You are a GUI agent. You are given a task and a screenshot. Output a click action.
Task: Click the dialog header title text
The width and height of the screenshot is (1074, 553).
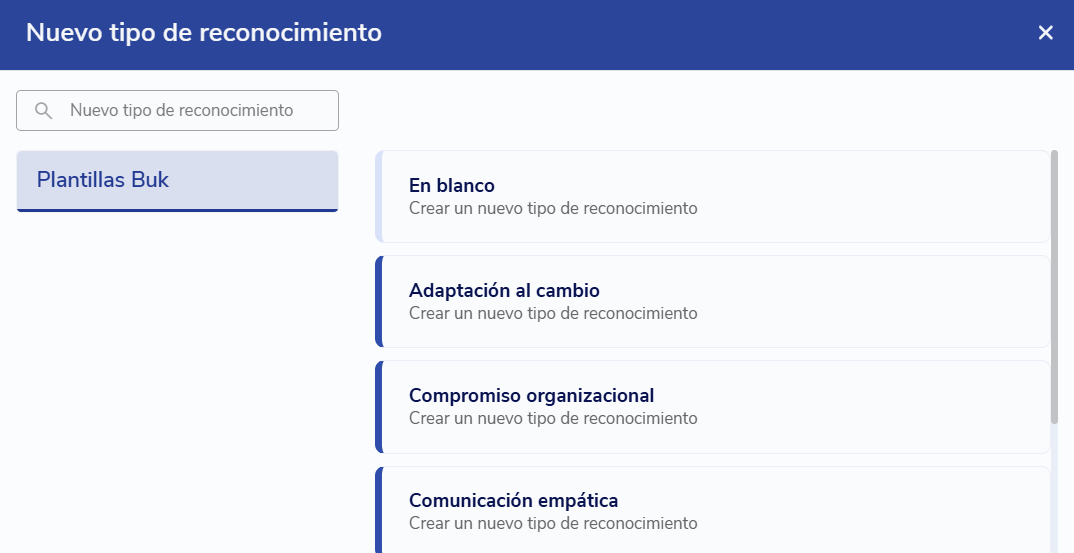[204, 33]
